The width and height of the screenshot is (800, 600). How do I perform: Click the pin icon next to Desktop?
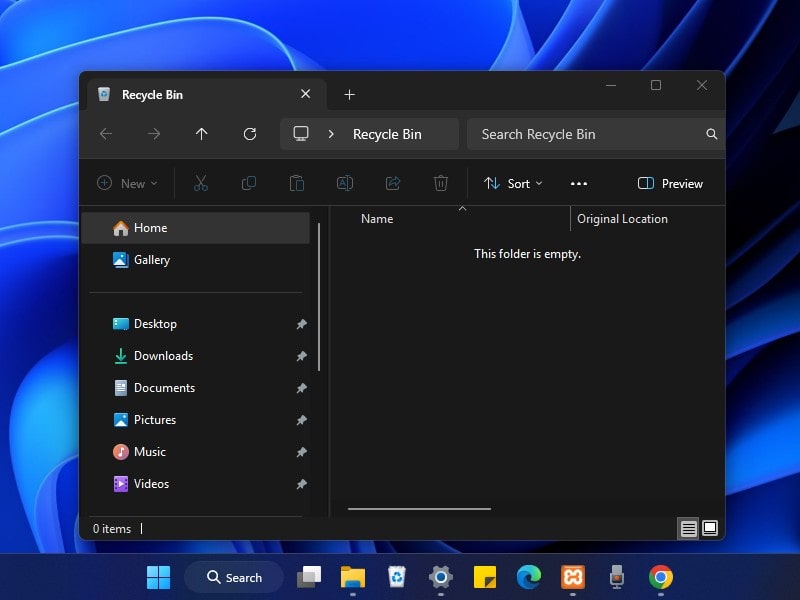[302, 324]
